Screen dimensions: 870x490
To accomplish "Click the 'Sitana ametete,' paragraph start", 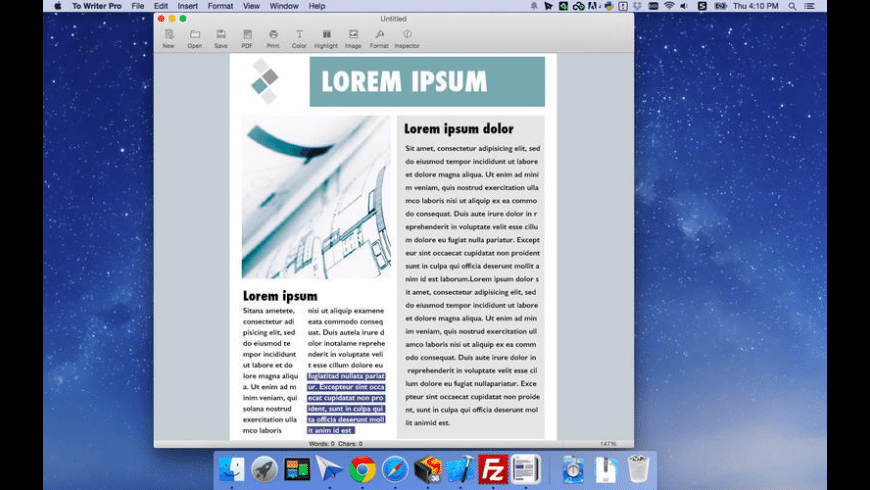I will click(269, 311).
